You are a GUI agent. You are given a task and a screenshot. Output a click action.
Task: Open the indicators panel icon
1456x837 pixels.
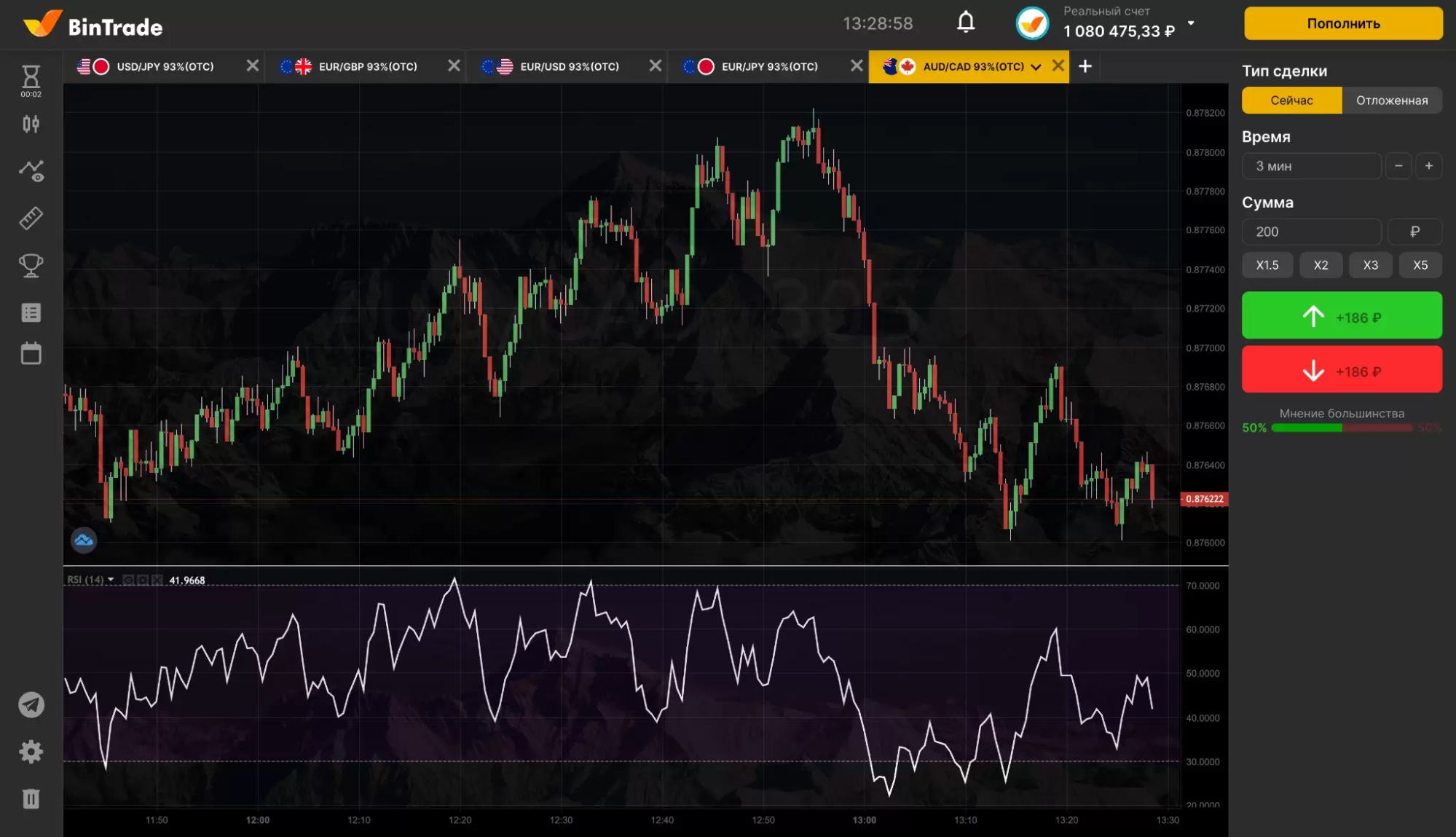[x=31, y=171]
